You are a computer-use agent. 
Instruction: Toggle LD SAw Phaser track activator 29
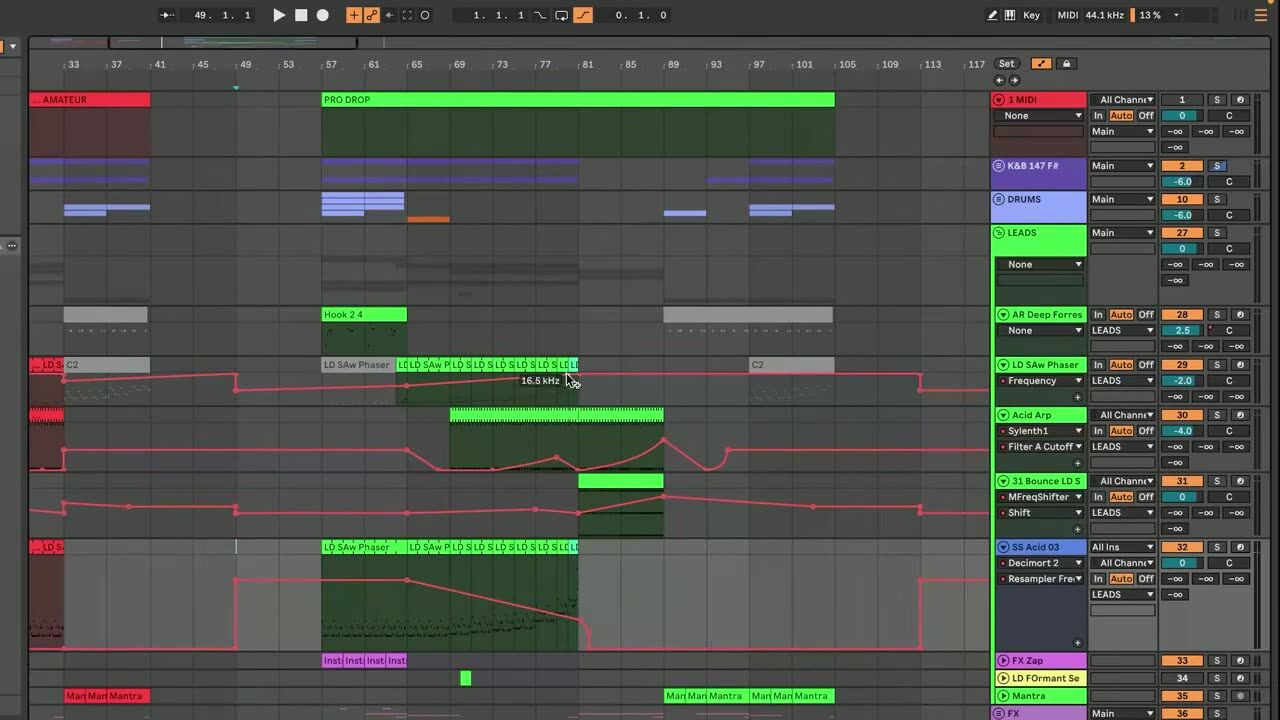(1182, 365)
